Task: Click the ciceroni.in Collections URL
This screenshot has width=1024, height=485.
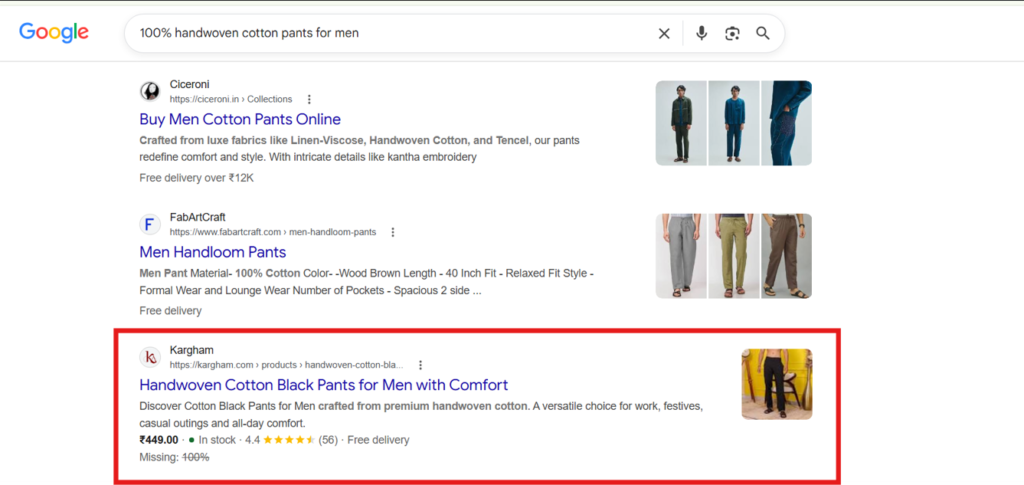Action: (231, 99)
